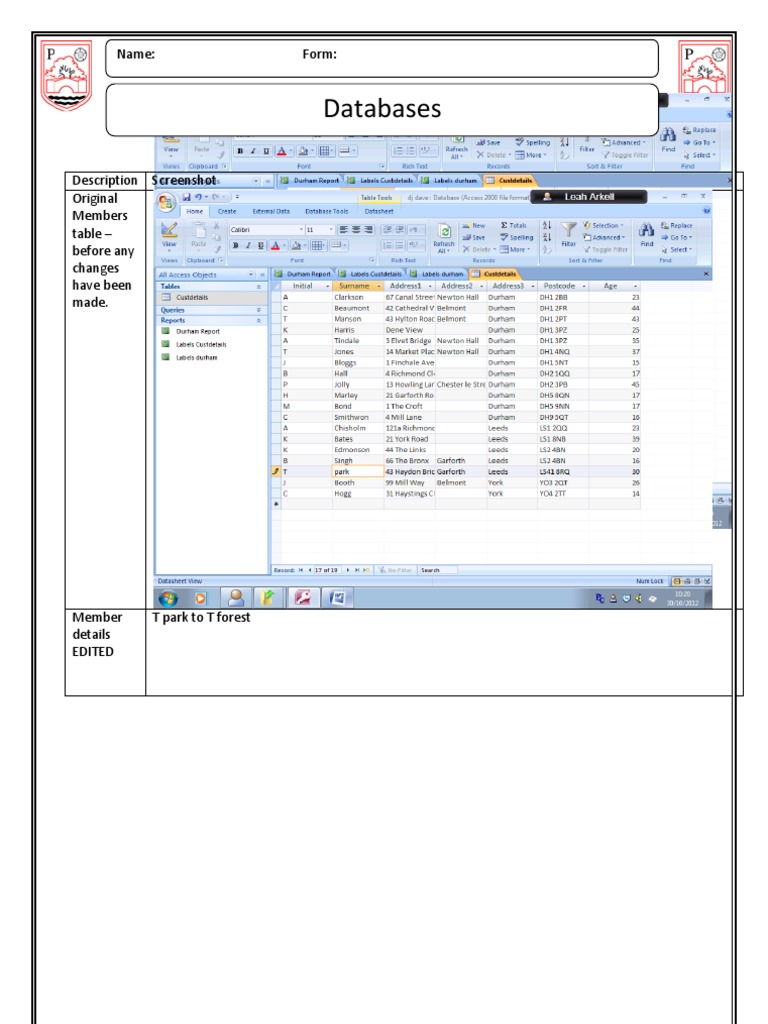768x1024 pixels.
Task: Click the Go To button
Action: point(679,238)
